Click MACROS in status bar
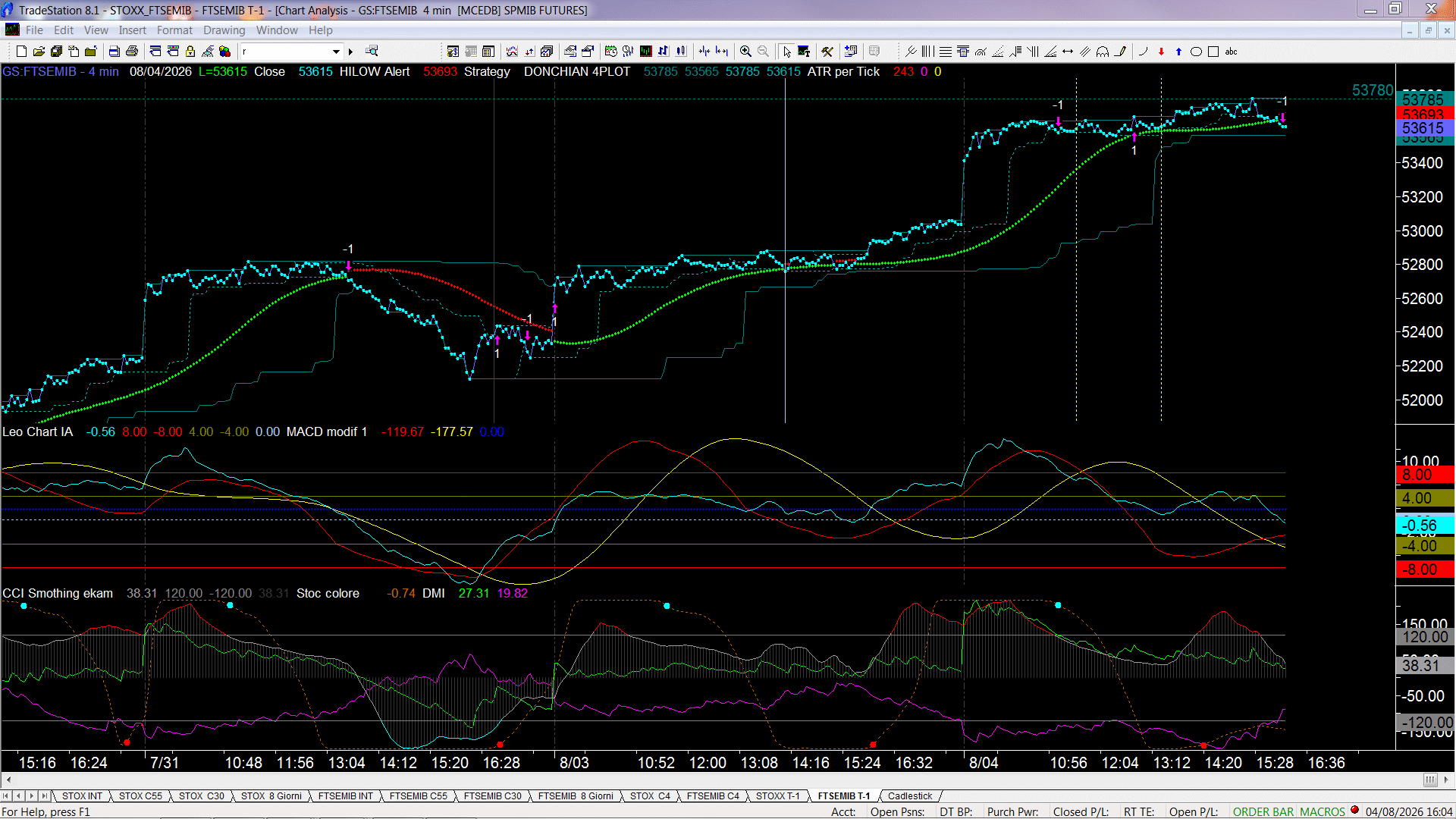The height and width of the screenshot is (819, 1456). 1323,812
